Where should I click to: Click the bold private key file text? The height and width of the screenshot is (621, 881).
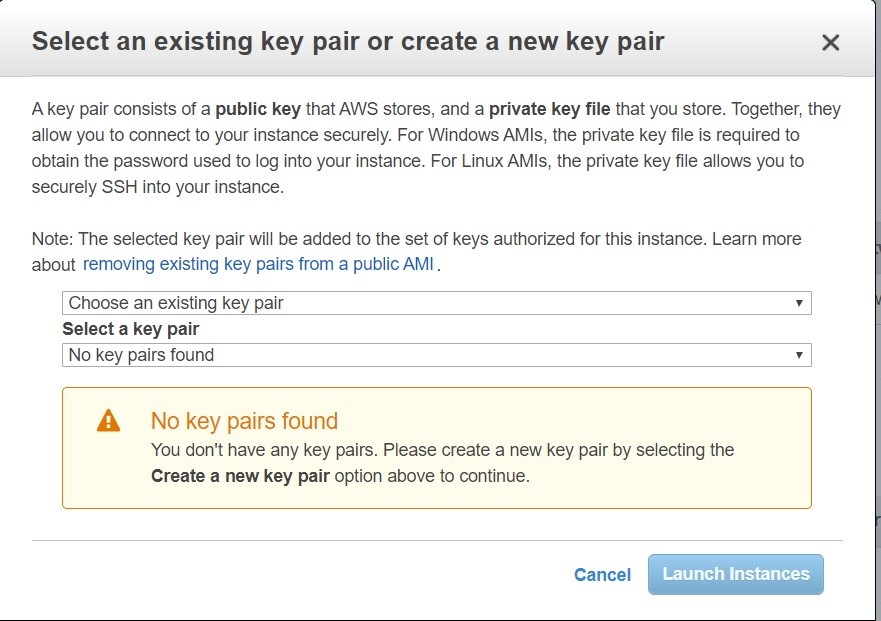pos(549,109)
